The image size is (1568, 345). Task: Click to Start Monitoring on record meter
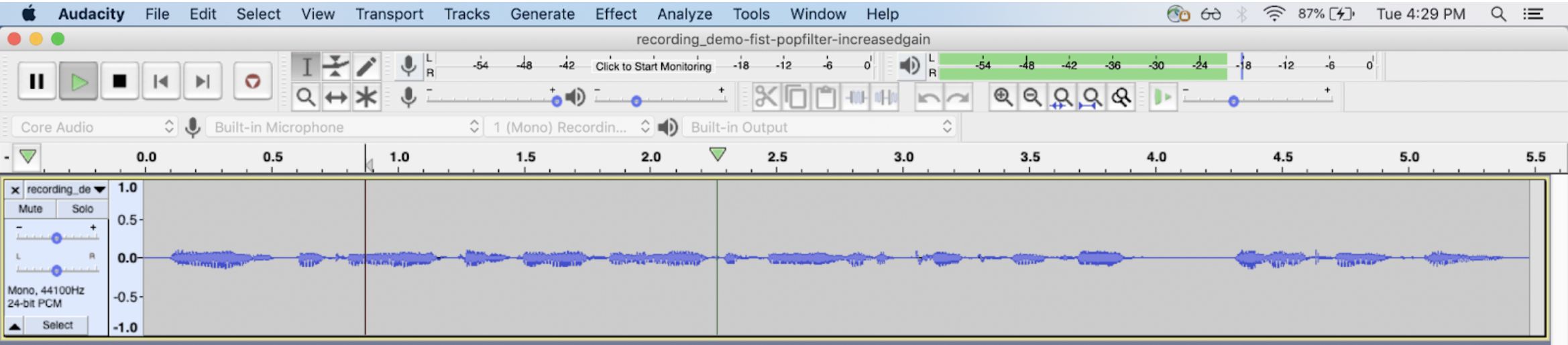(x=653, y=66)
